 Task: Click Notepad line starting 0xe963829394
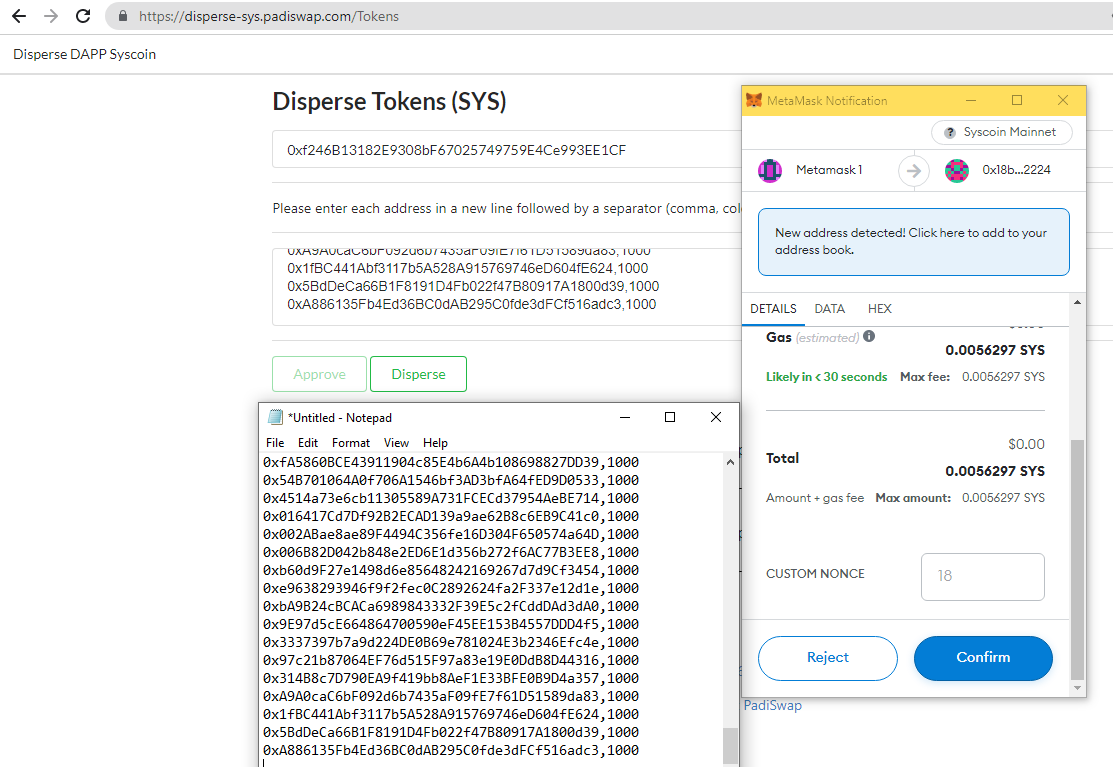[451, 588]
